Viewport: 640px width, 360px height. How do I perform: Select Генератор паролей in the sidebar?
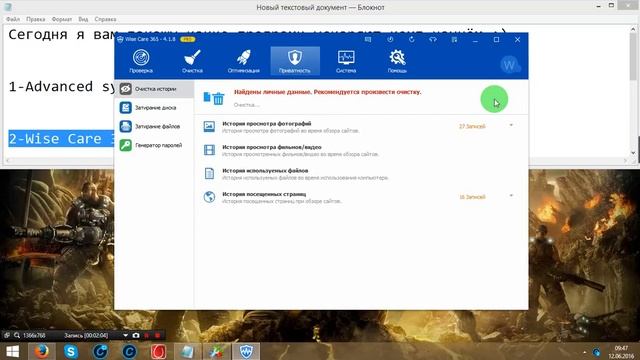[154, 145]
